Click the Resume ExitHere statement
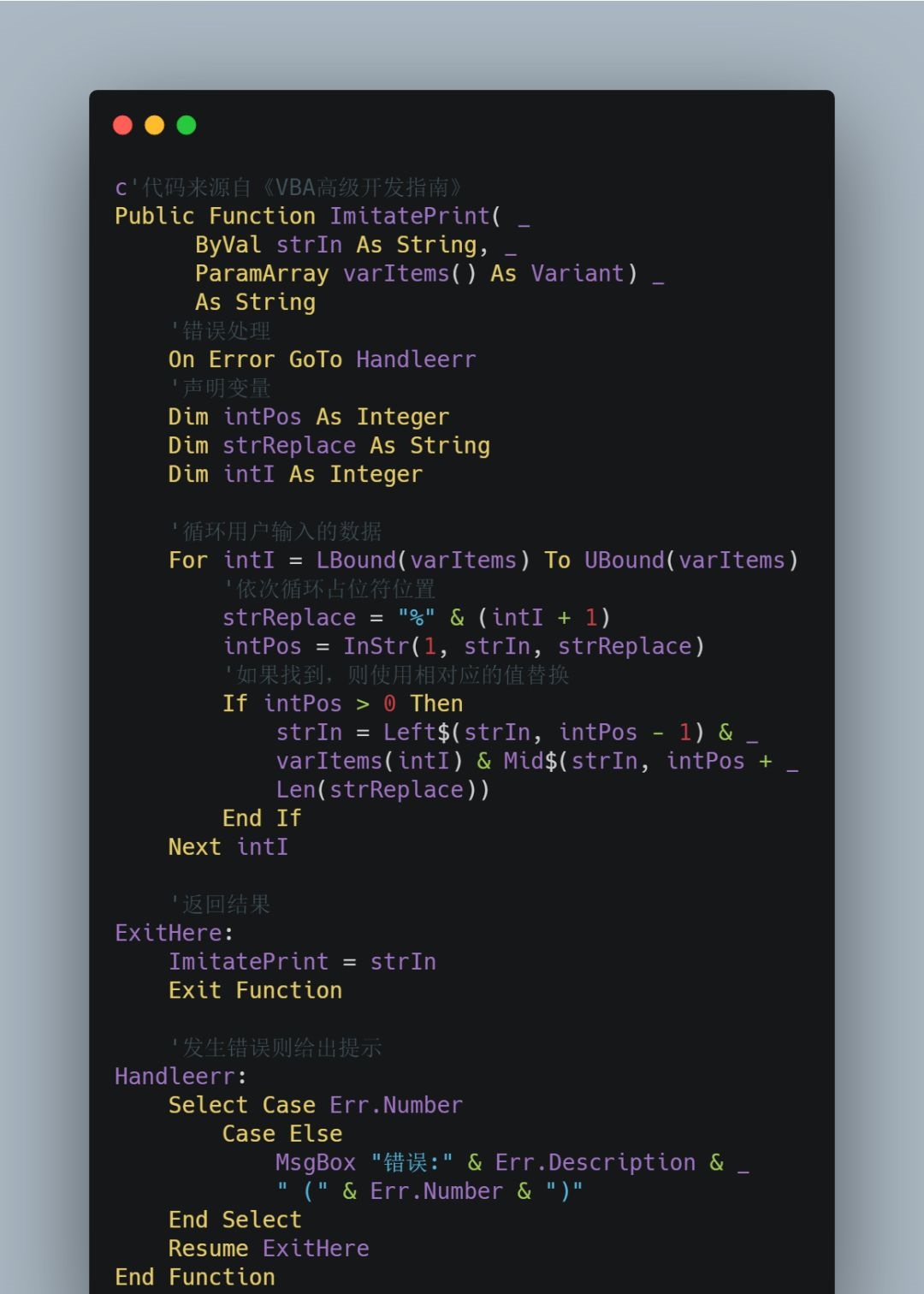924x1294 pixels. (269, 1249)
